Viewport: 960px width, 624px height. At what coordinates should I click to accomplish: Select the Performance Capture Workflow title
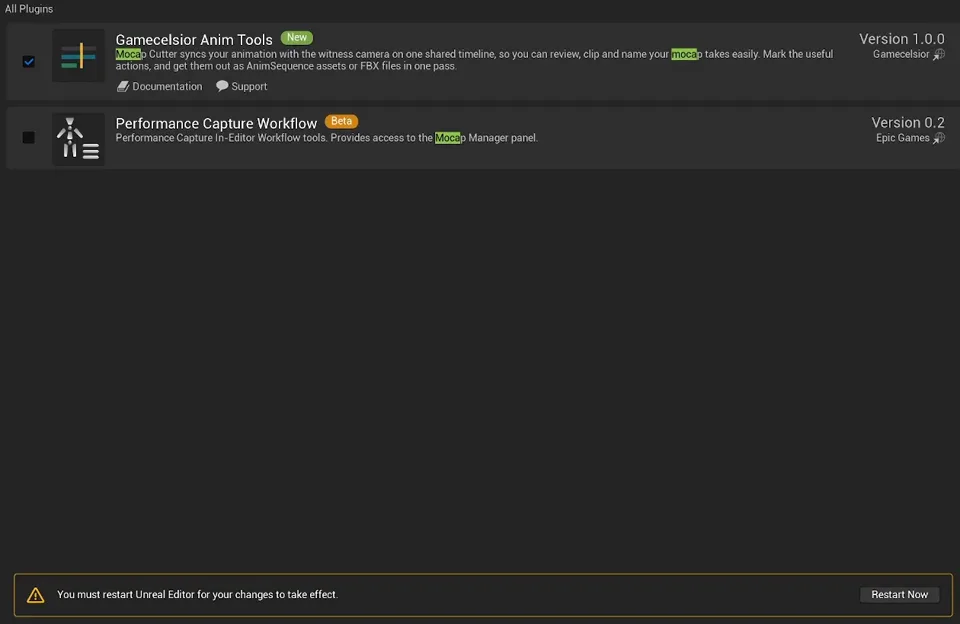tap(216, 123)
